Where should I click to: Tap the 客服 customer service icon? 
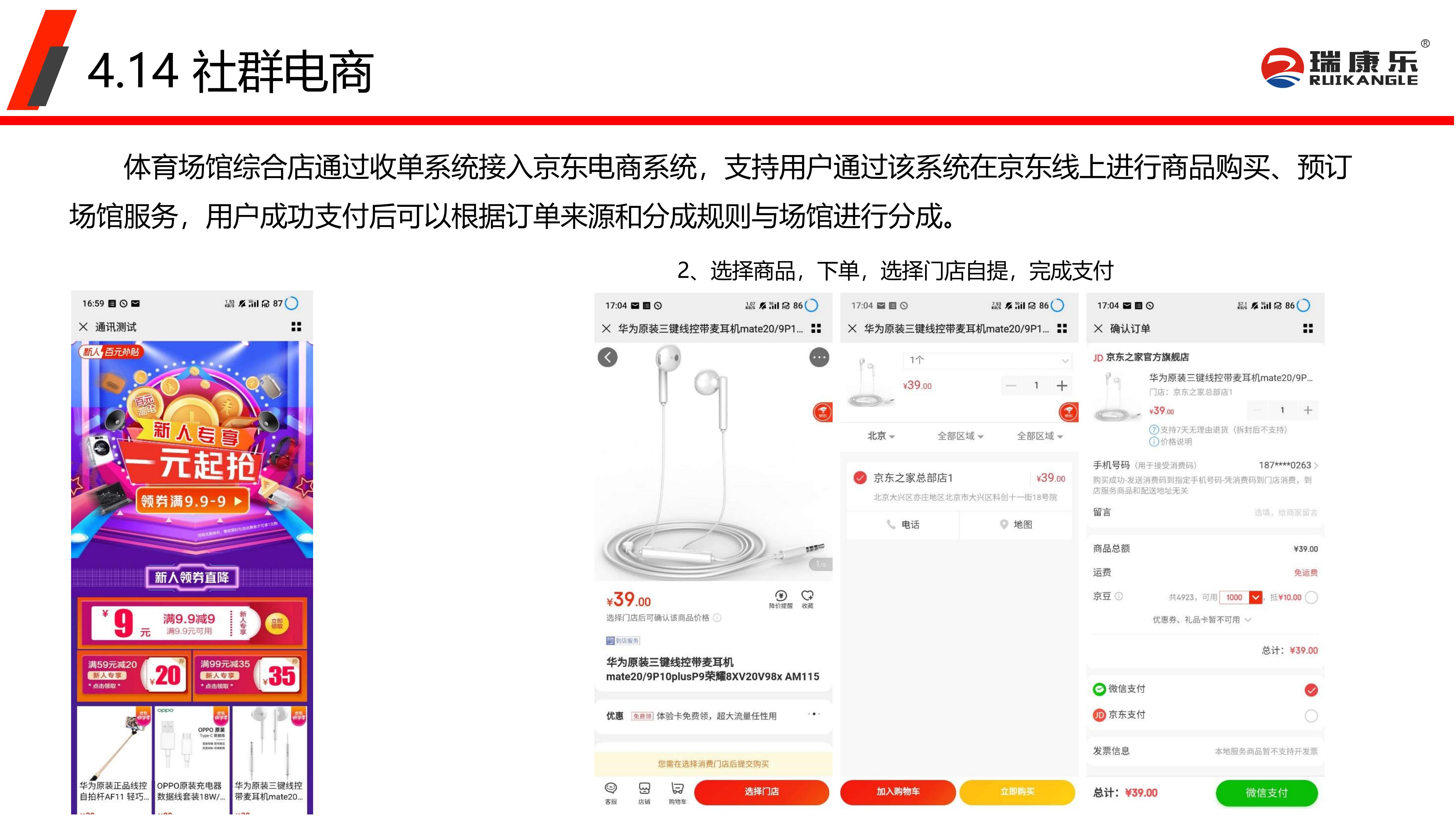click(x=611, y=793)
